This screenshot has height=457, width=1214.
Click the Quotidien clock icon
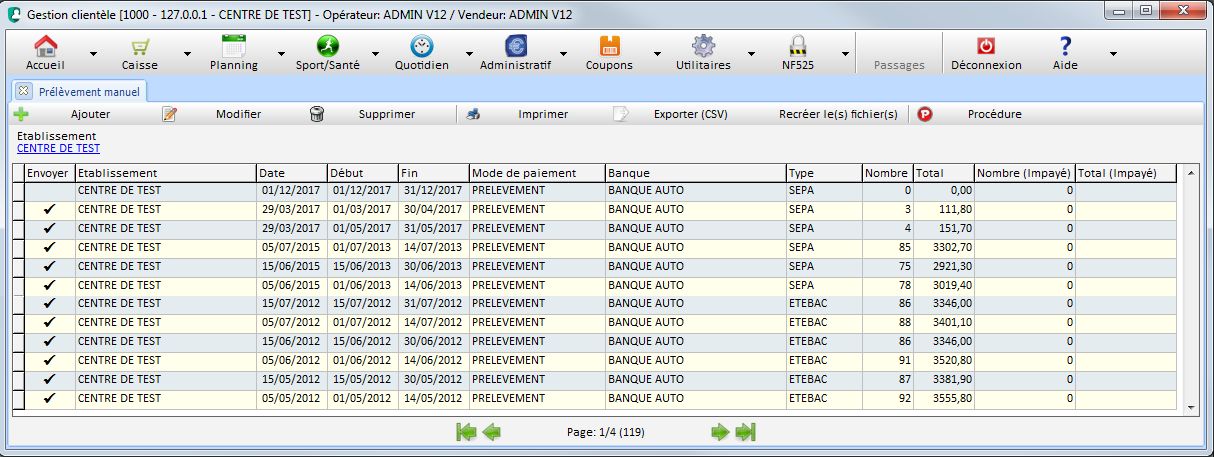421,46
